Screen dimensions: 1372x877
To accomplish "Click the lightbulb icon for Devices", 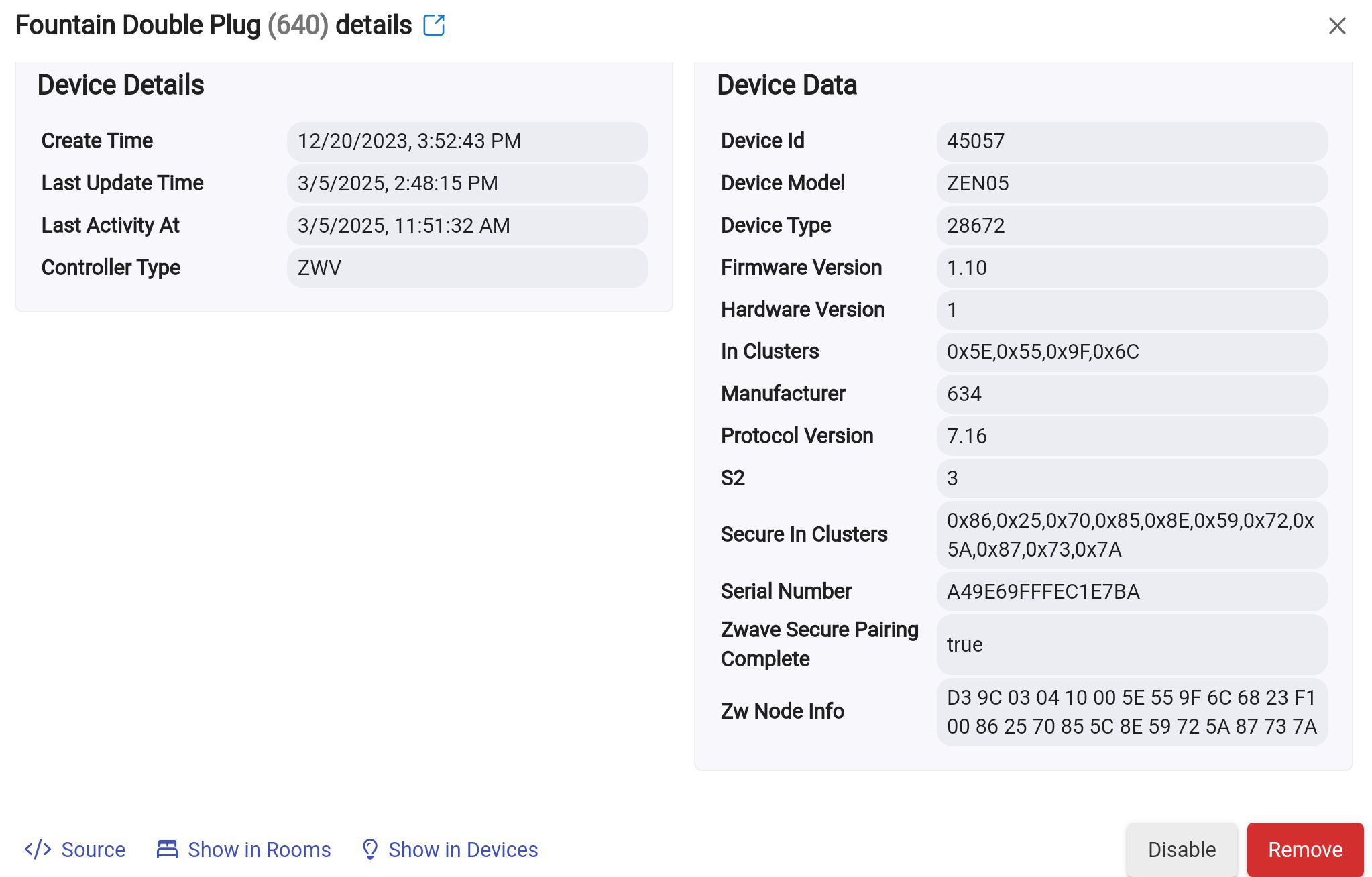I will pyautogui.click(x=369, y=849).
